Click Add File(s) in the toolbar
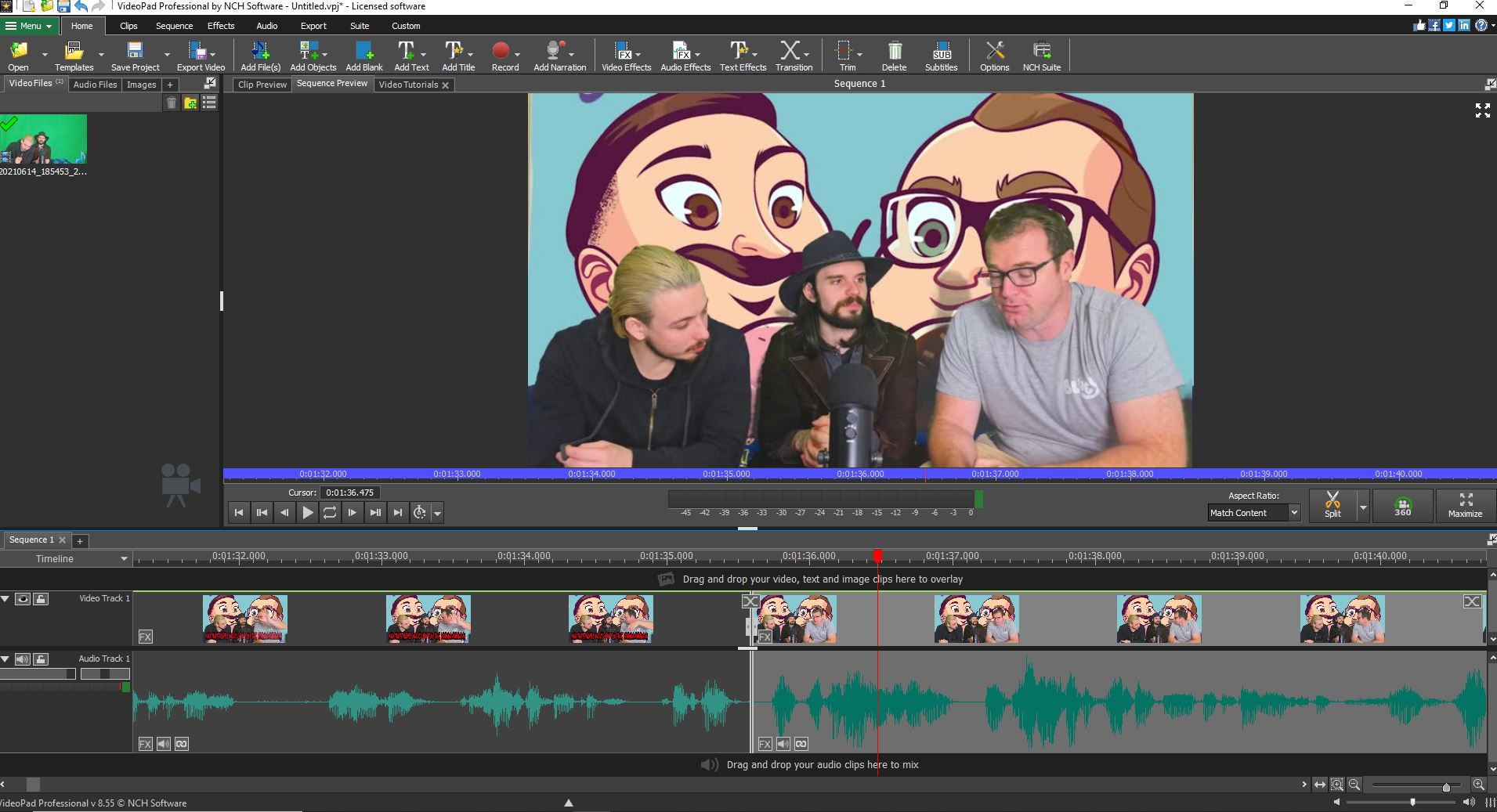 point(260,56)
